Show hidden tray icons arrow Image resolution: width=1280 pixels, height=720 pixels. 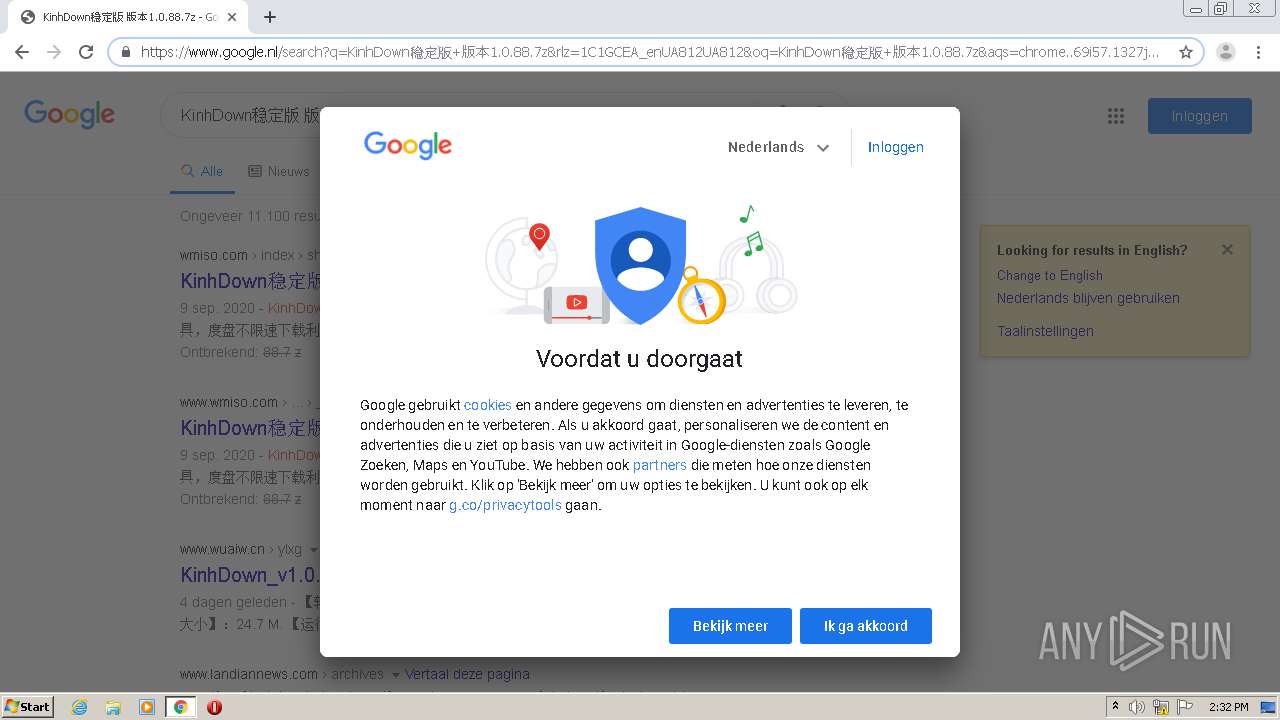(1116, 707)
